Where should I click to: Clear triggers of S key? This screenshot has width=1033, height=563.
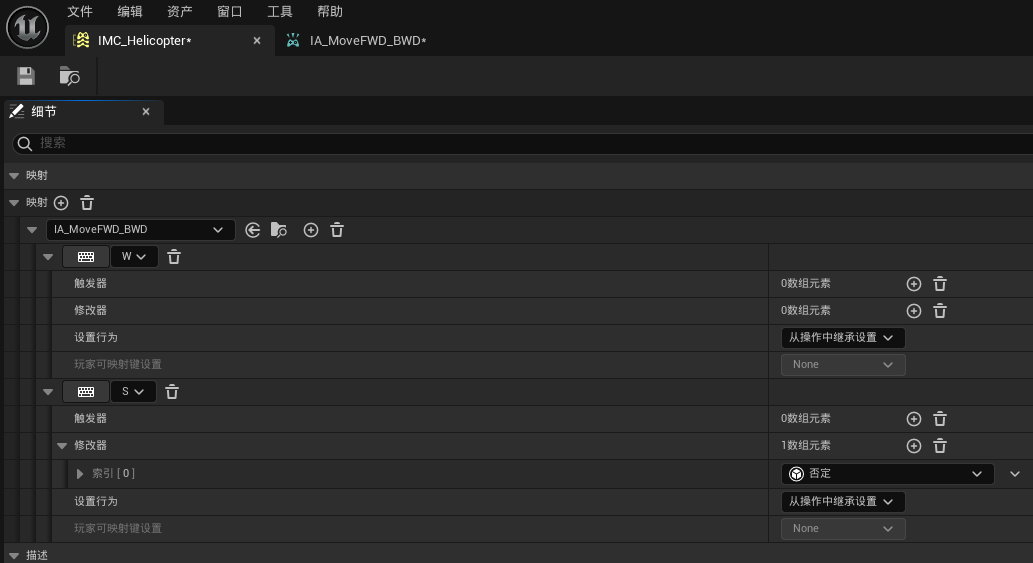coord(940,419)
